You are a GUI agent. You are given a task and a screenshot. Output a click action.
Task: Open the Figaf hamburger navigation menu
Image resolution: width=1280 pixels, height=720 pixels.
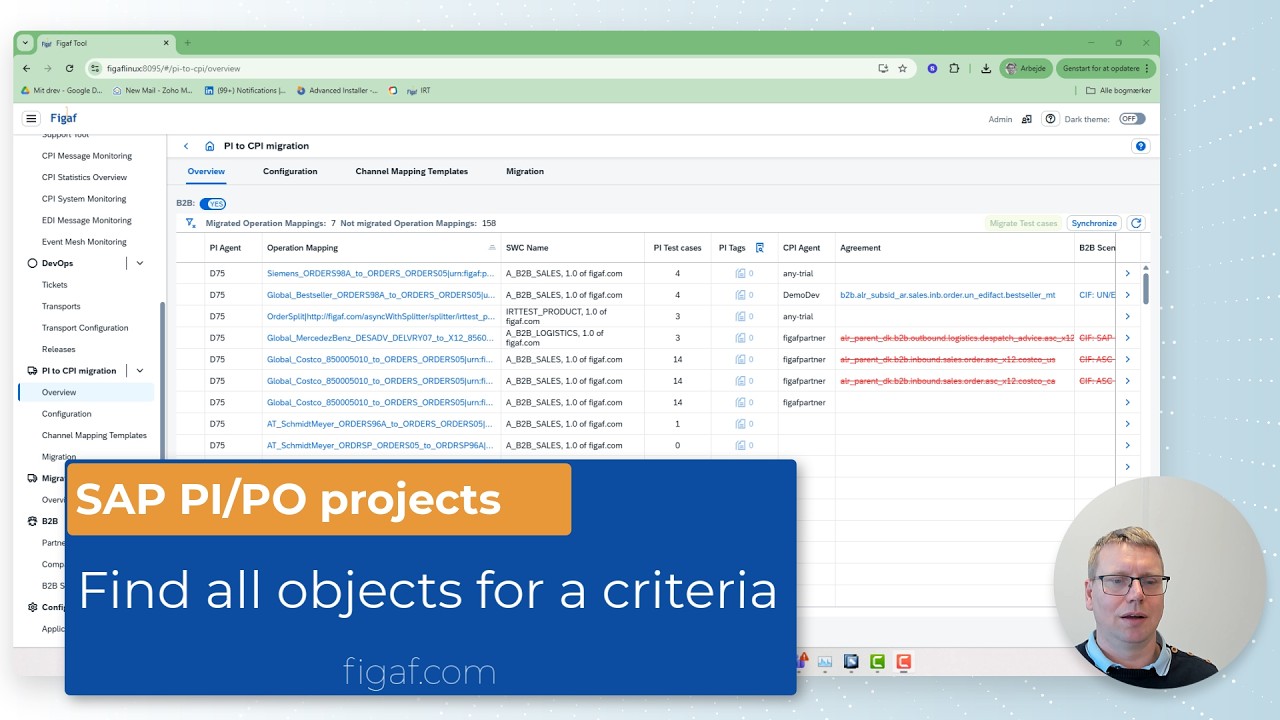coord(31,118)
